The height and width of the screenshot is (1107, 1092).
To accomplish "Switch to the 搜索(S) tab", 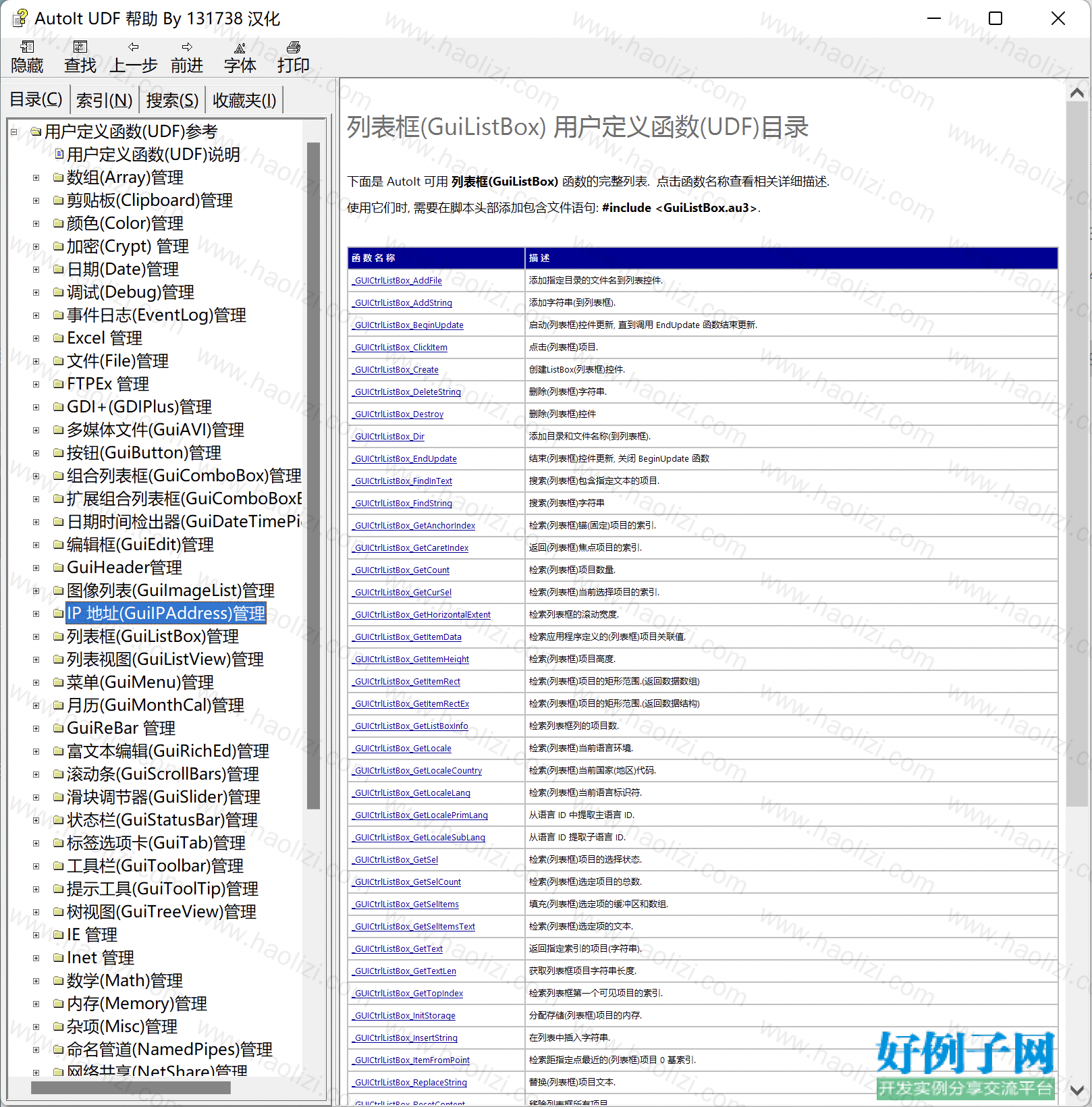I will (172, 101).
